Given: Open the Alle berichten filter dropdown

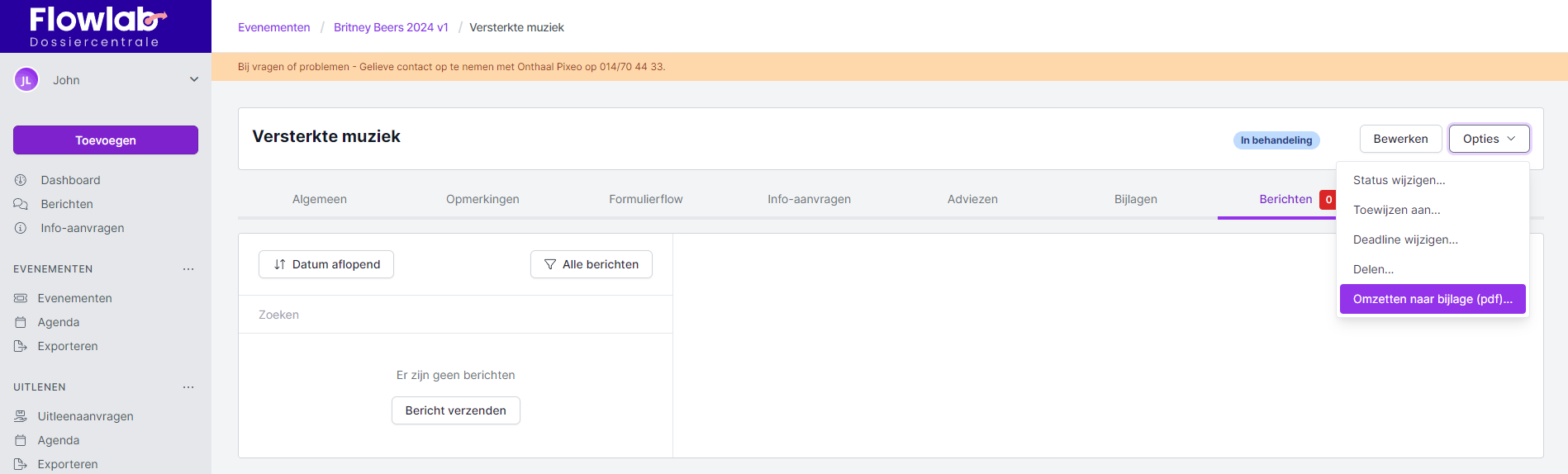Looking at the screenshot, I should click(x=592, y=264).
